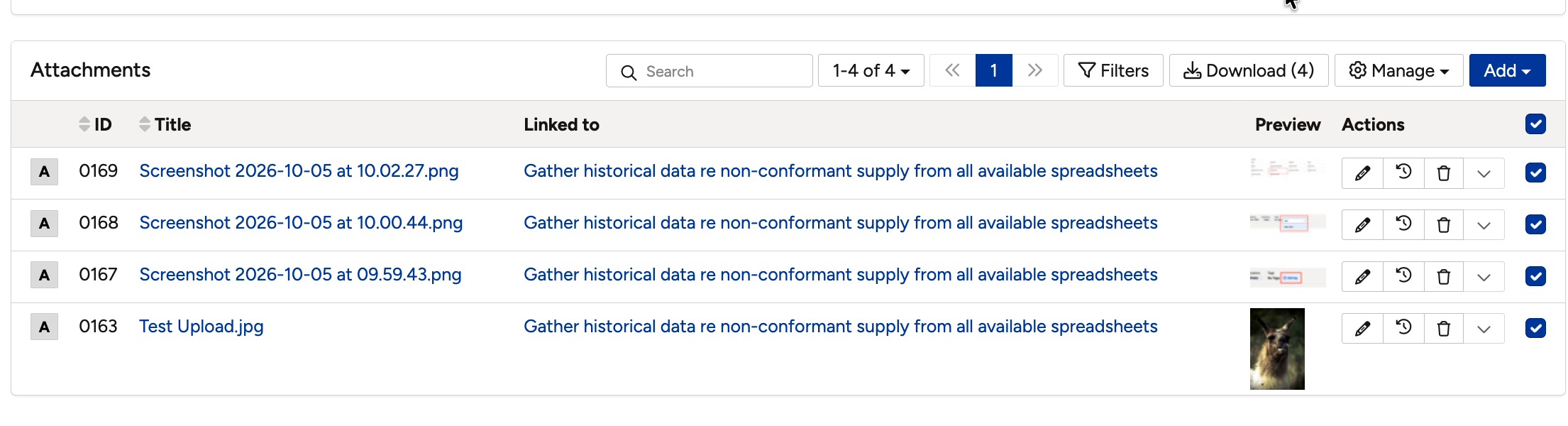Viewport: 1568px width, 426px height.
Task: Click the A badge on row 0167
Action: pos(44,275)
